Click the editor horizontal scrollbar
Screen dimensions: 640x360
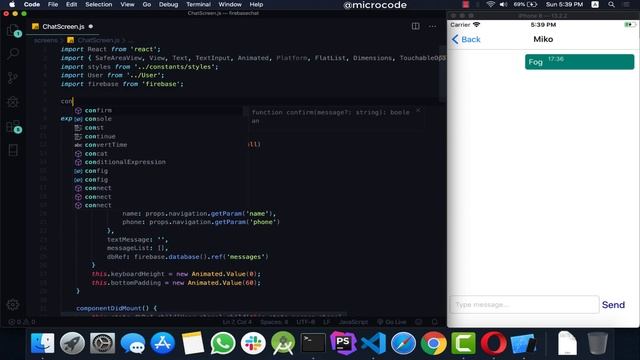(204, 315)
